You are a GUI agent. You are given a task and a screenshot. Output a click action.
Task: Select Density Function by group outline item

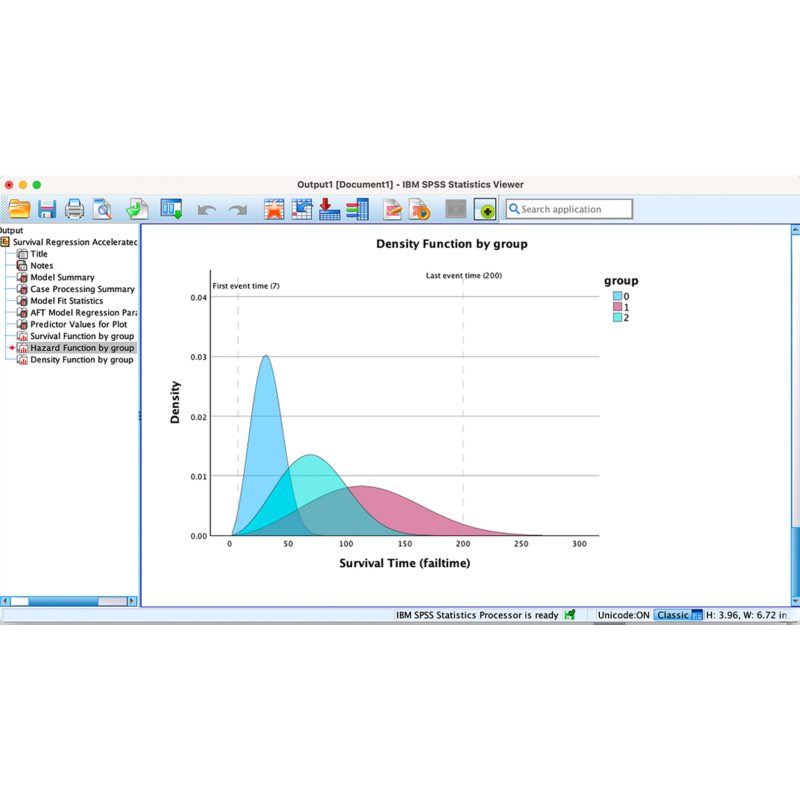point(81,359)
